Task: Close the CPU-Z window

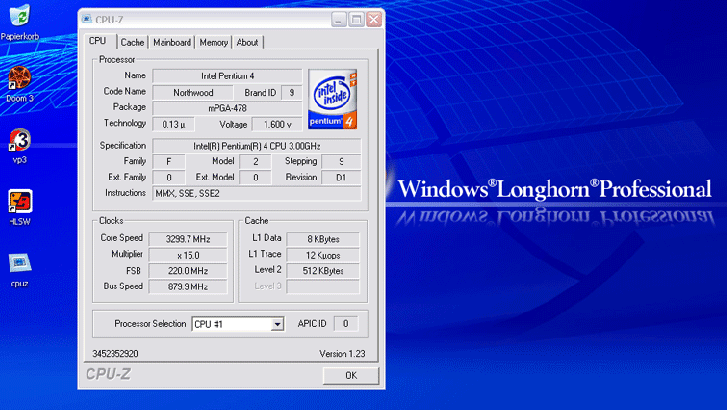Action: 374,19
